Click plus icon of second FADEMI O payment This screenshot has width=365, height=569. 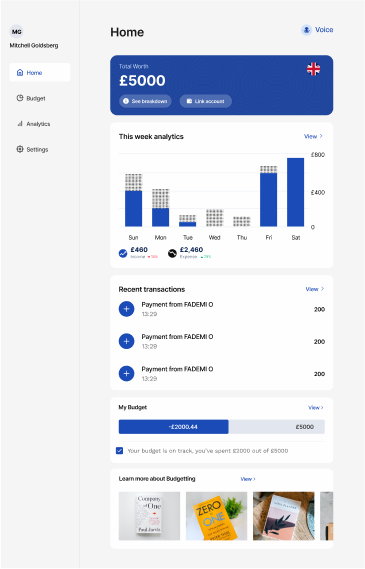[x=127, y=341]
